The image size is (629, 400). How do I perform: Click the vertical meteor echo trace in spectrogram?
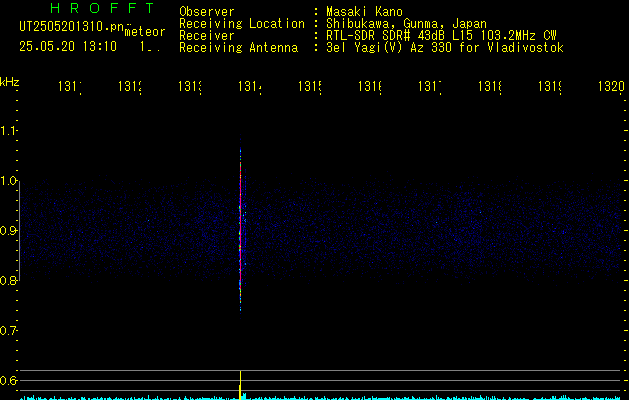(240, 225)
